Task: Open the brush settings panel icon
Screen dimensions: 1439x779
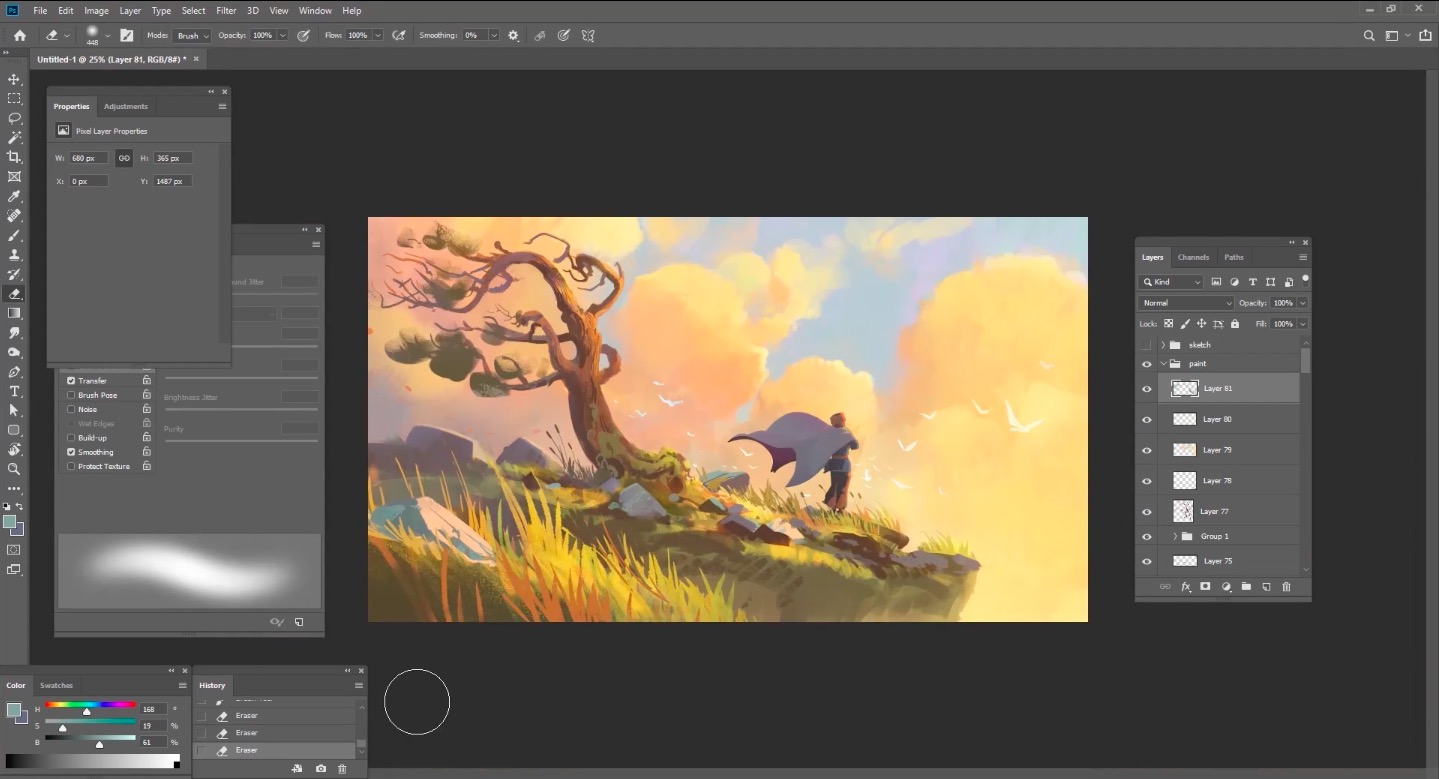Action: pos(126,35)
